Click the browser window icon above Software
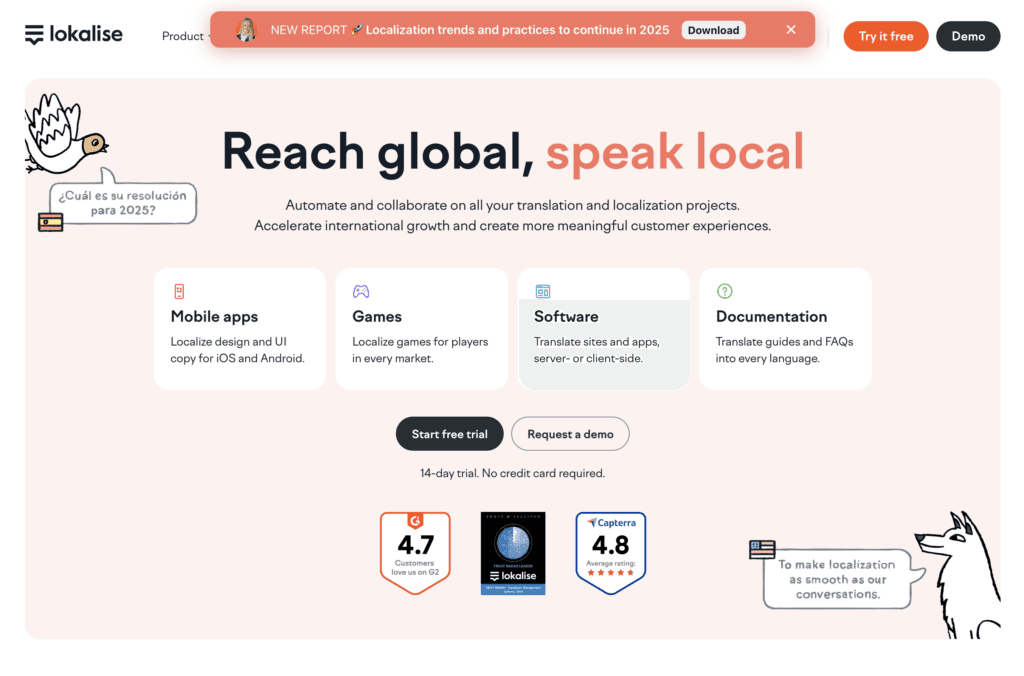The height and width of the screenshot is (676, 1024). click(x=543, y=289)
